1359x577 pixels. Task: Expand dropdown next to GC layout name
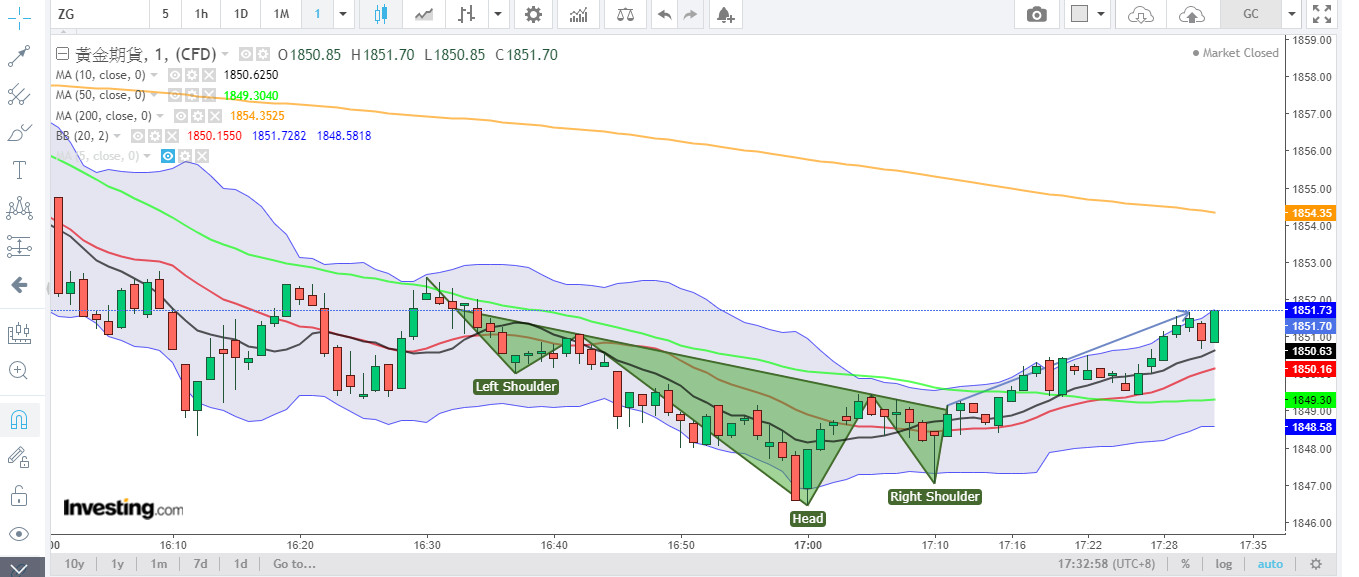click(1292, 14)
